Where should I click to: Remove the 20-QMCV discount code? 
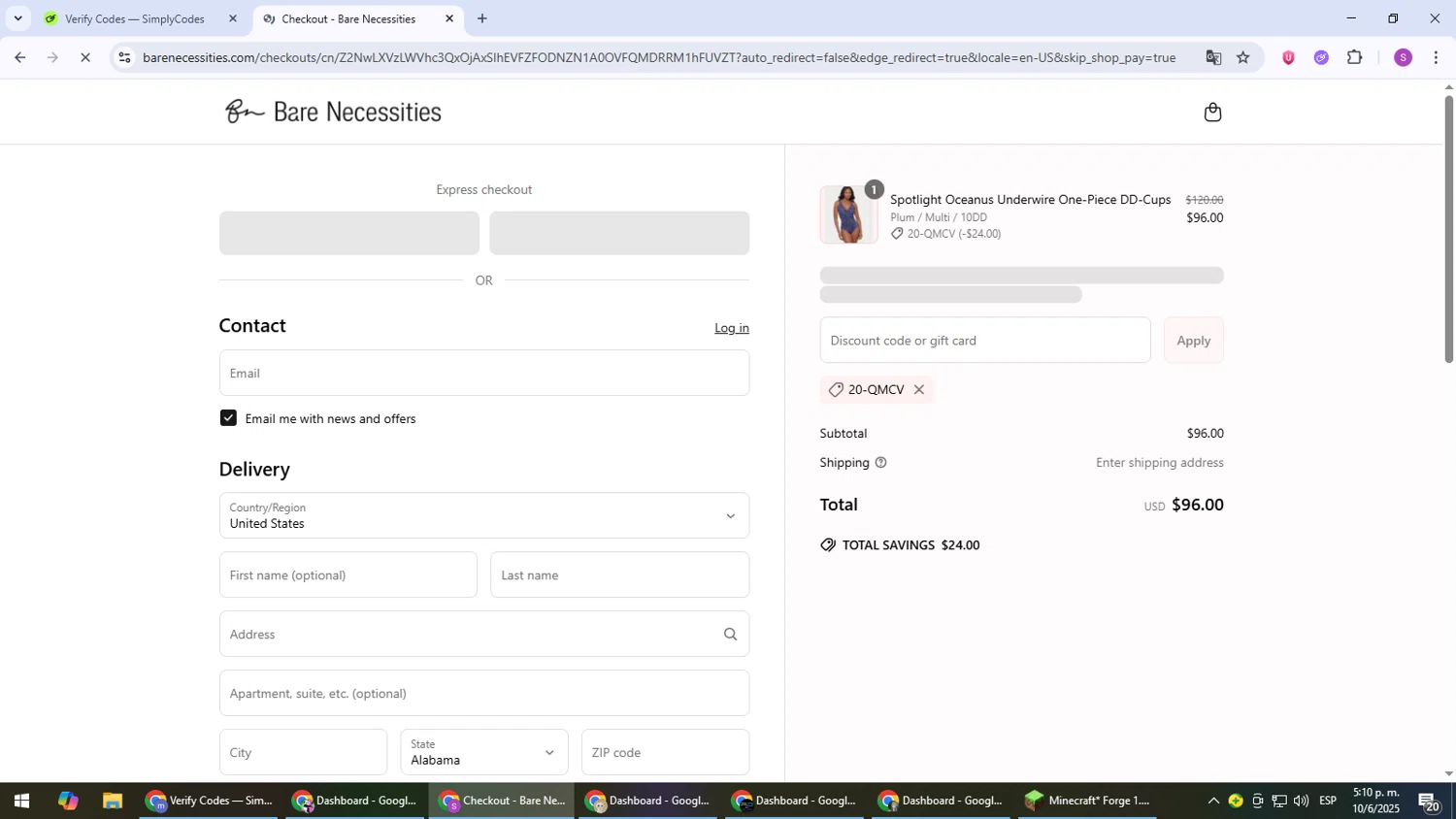(x=918, y=390)
